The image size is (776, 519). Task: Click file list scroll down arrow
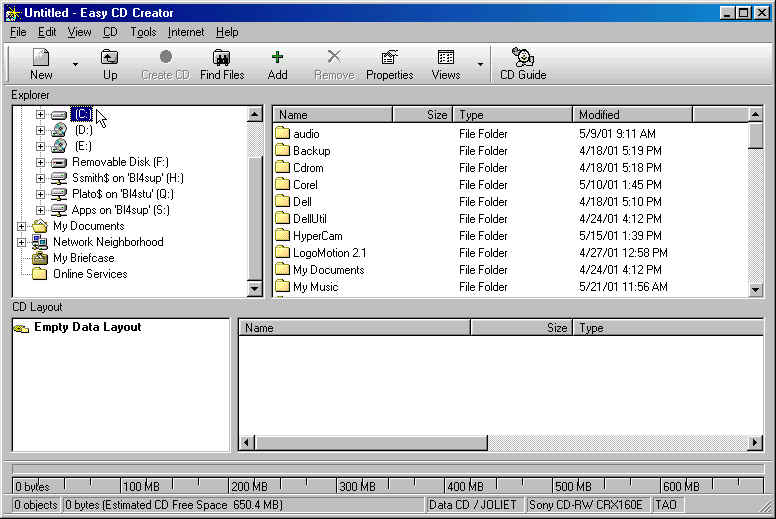(x=755, y=289)
